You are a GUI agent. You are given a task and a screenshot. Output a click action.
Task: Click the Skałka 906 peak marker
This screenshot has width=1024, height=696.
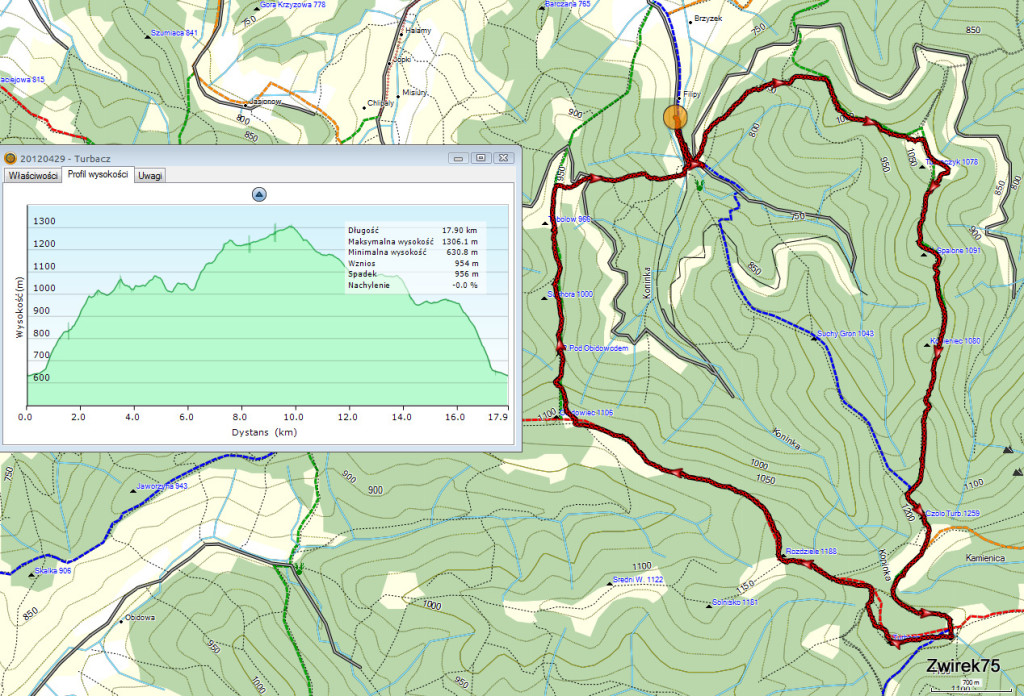point(33,573)
